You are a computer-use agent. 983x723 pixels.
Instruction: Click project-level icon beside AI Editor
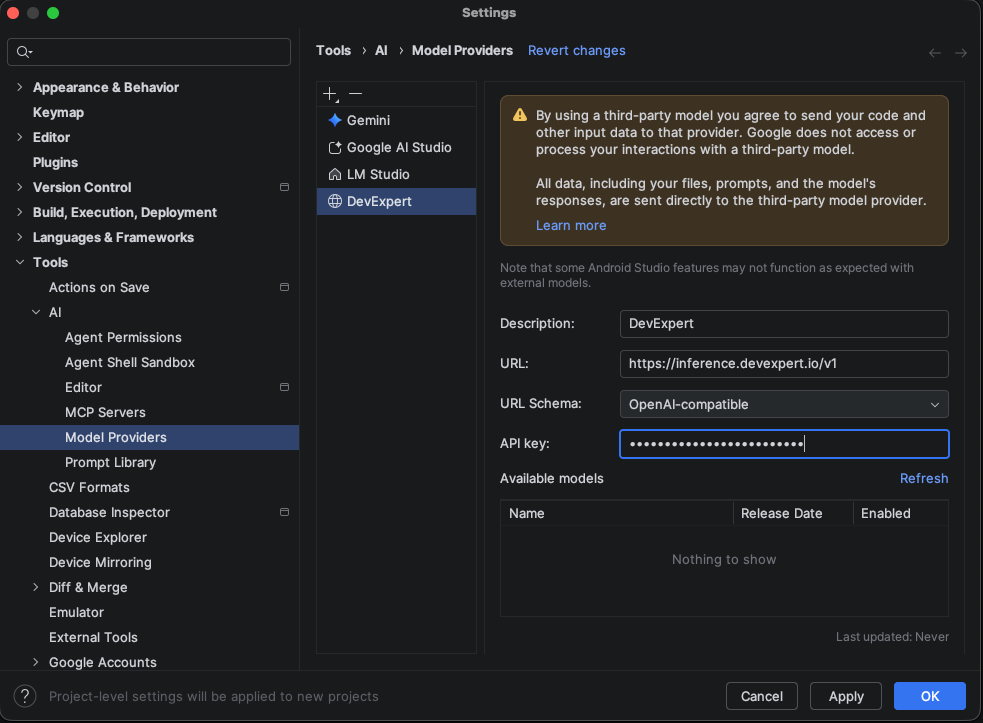pos(284,388)
